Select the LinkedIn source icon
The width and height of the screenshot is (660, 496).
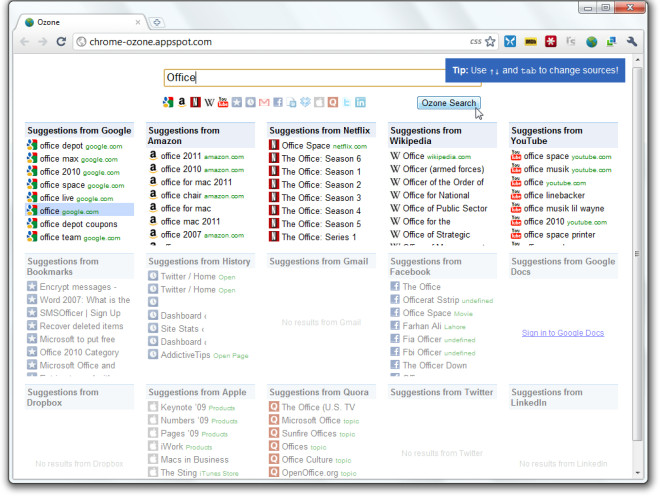[360, 102]
